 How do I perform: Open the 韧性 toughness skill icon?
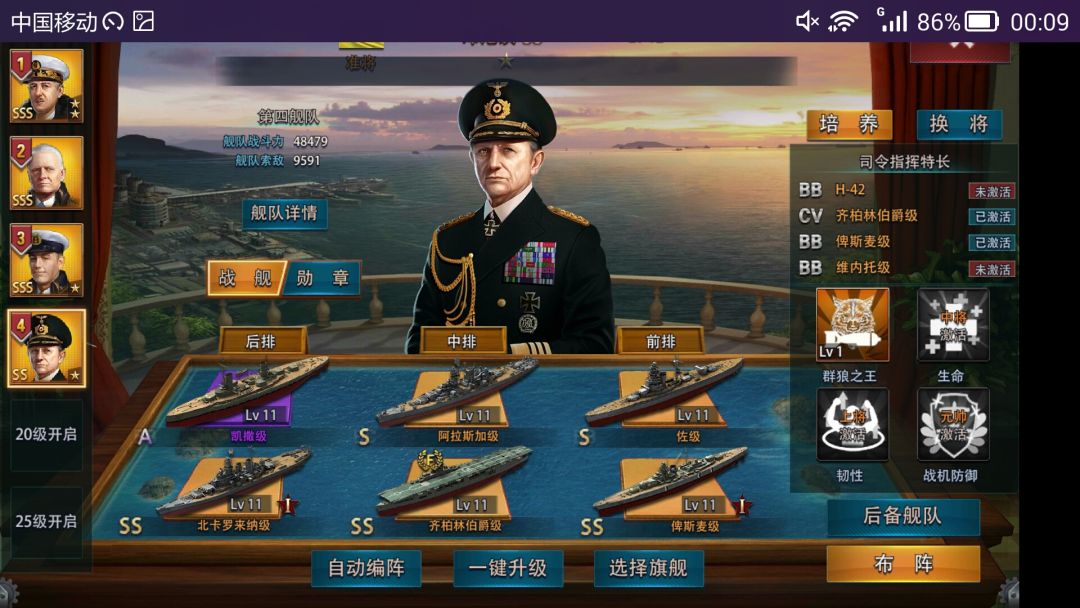[852, 424]
